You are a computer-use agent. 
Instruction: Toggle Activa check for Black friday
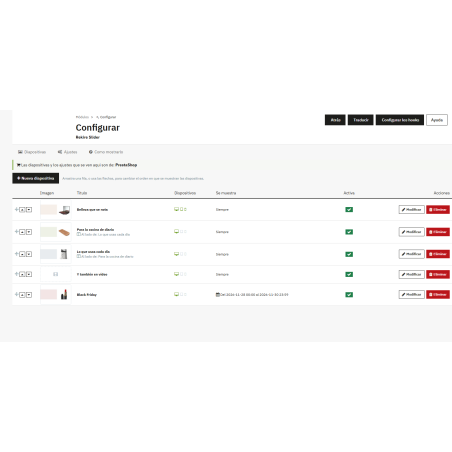(349, 295)
